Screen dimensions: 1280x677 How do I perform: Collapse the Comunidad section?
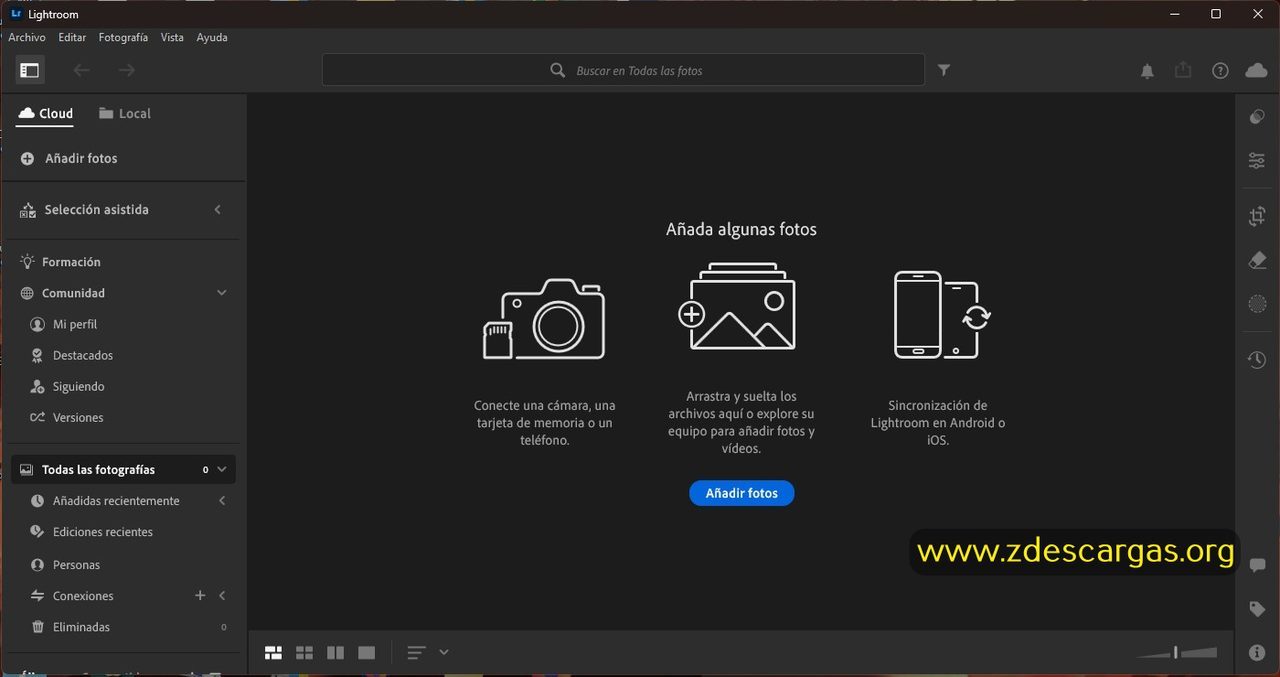pyautogui.click(x=222, y=293)
